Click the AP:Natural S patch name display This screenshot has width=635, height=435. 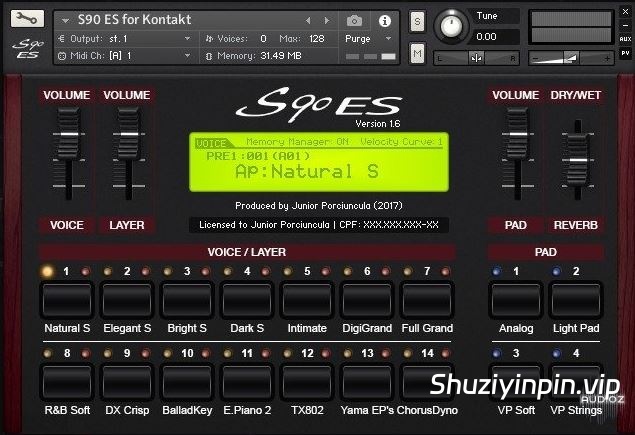click(307, 172)
